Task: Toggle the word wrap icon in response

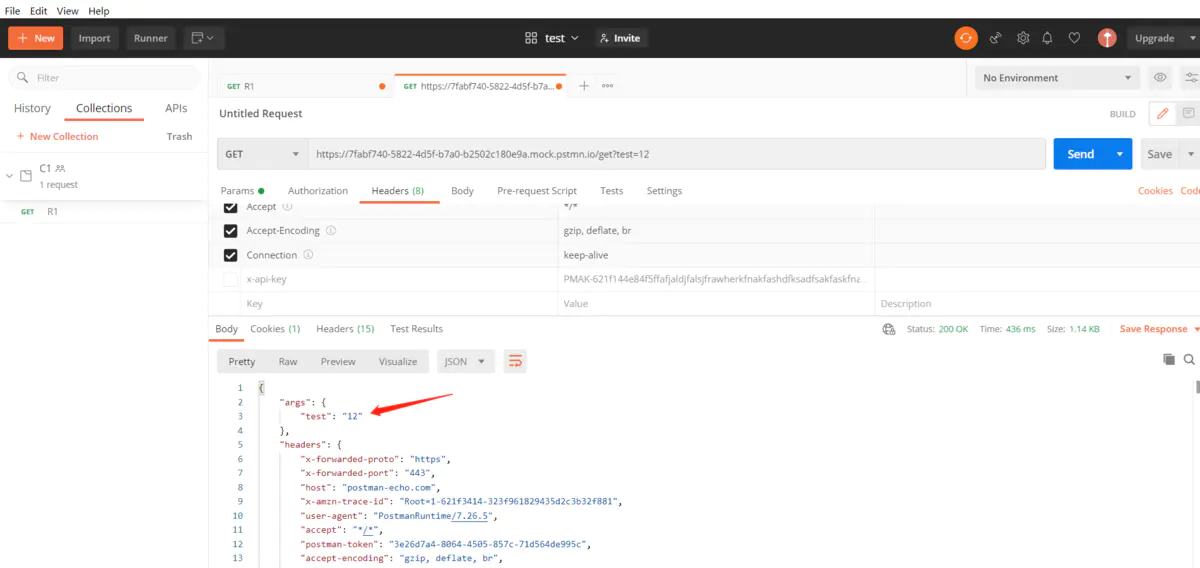Action: 515,361
